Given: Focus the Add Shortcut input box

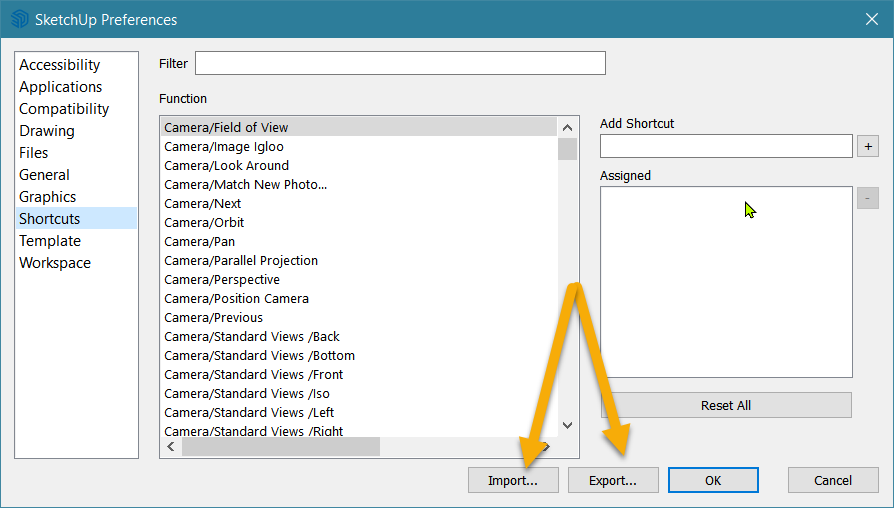Looking at the screenshot, I should pyautogui.click(x=726, y=147).
